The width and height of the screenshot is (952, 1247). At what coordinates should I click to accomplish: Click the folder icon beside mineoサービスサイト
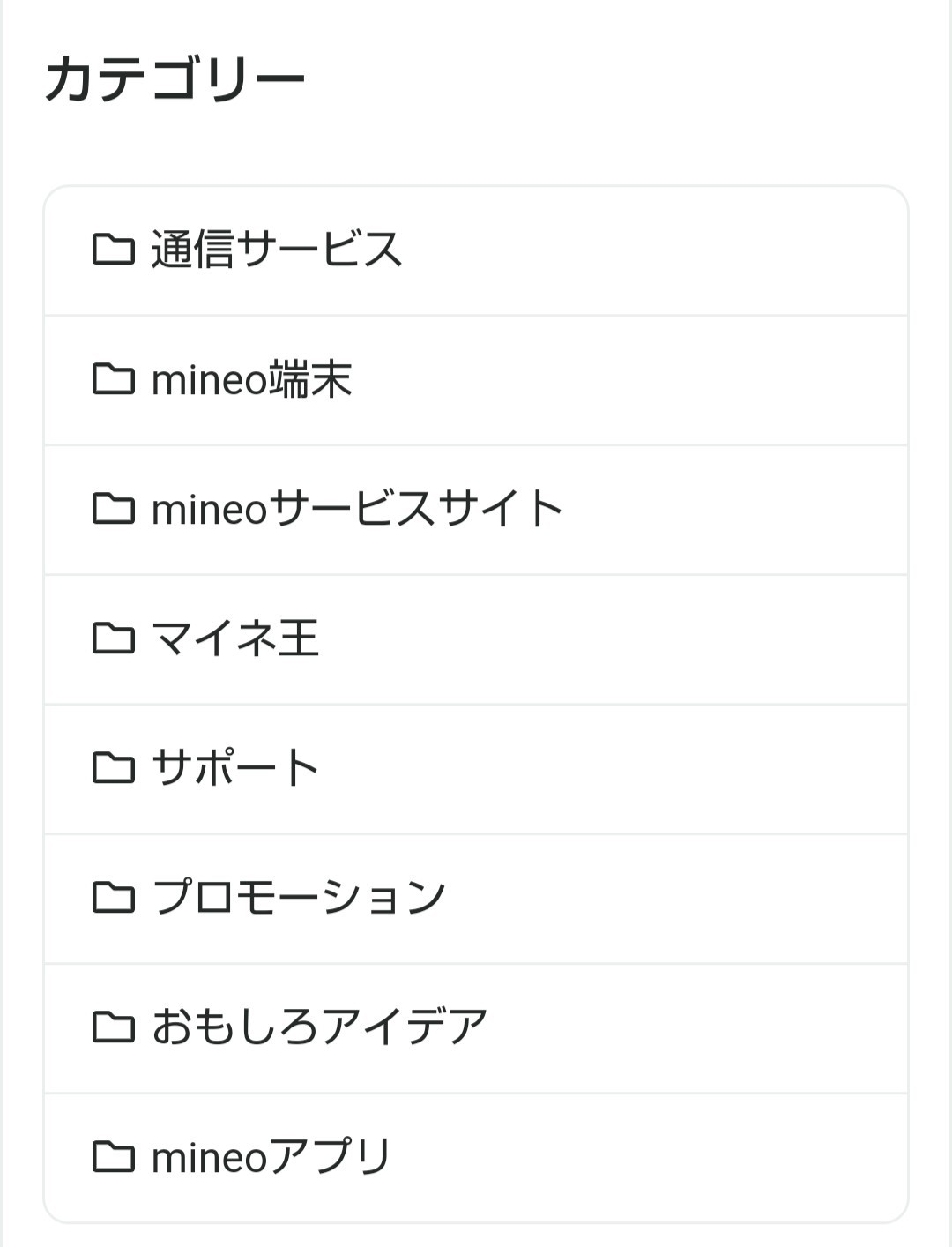(x=113, y=509)
